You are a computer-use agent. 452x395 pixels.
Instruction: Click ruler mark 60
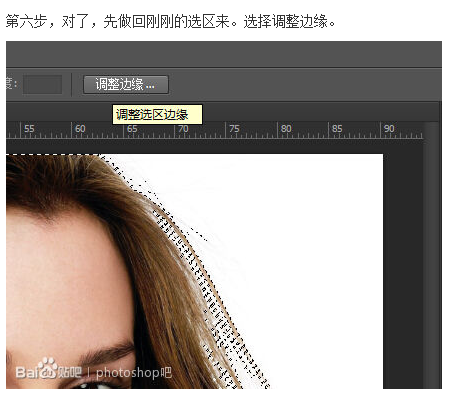(80, 129)
